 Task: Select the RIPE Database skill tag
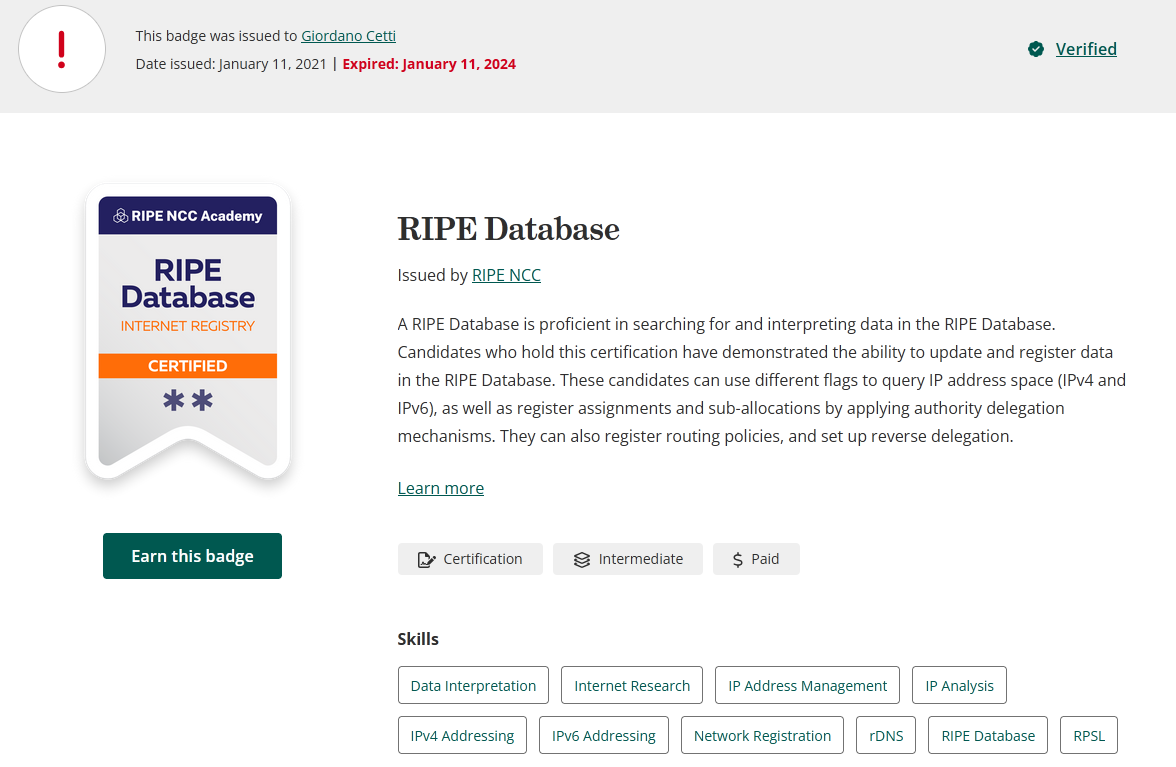988,736
